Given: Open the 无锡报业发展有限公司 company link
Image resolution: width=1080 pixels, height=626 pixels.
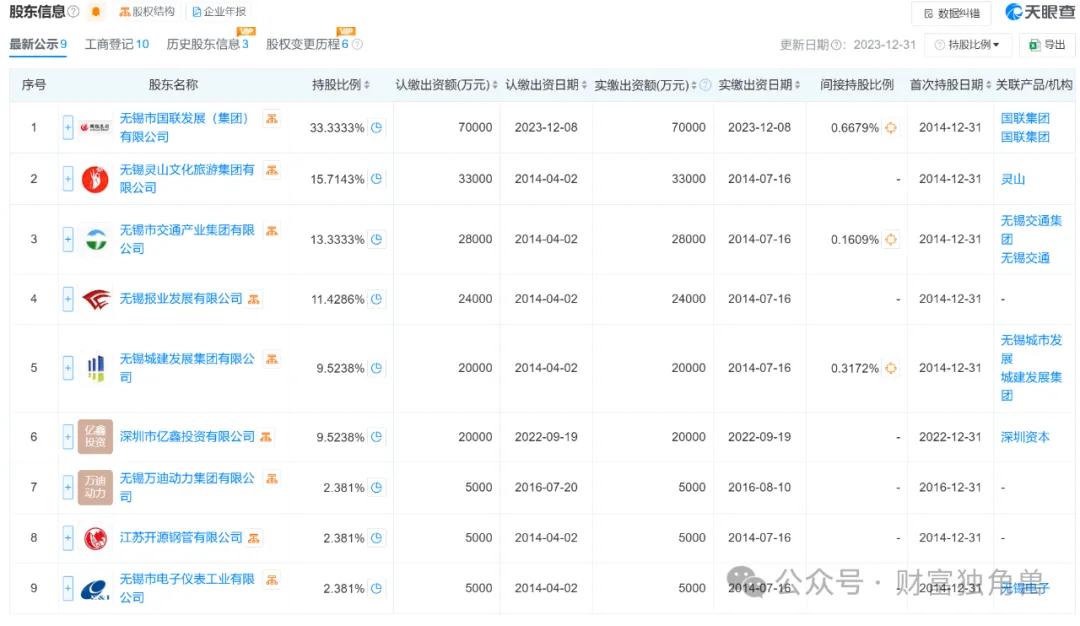Looking at the screenshot, I should (x=181, y=299).
